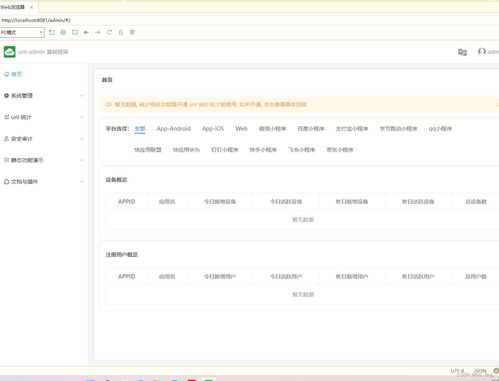Click JSON language mode in status bar
Viewport: 499px width, 381px height.
point(480,371)
